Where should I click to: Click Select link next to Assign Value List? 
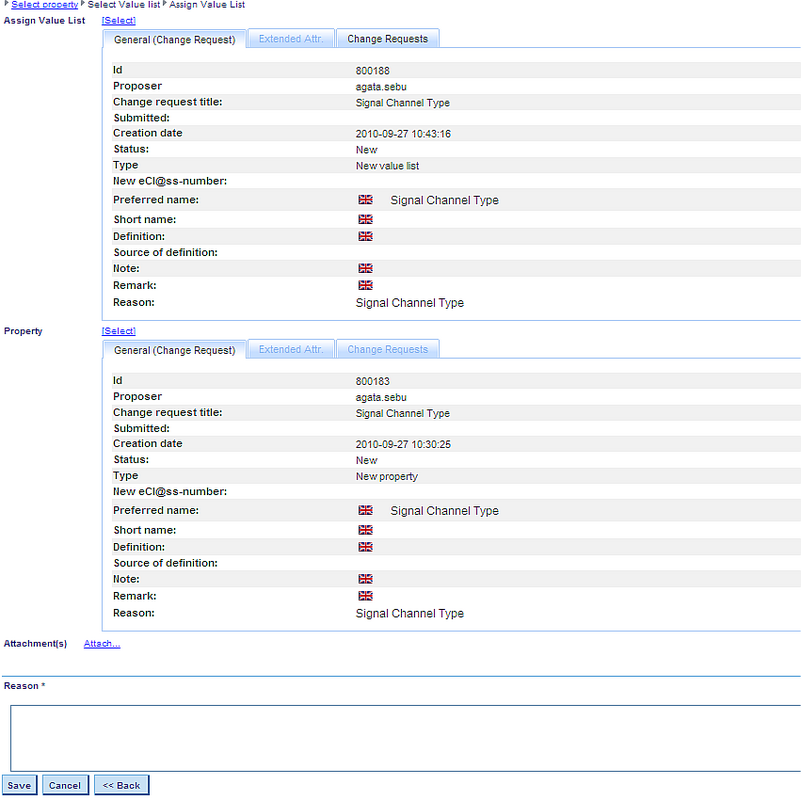[x=118, y=20]
